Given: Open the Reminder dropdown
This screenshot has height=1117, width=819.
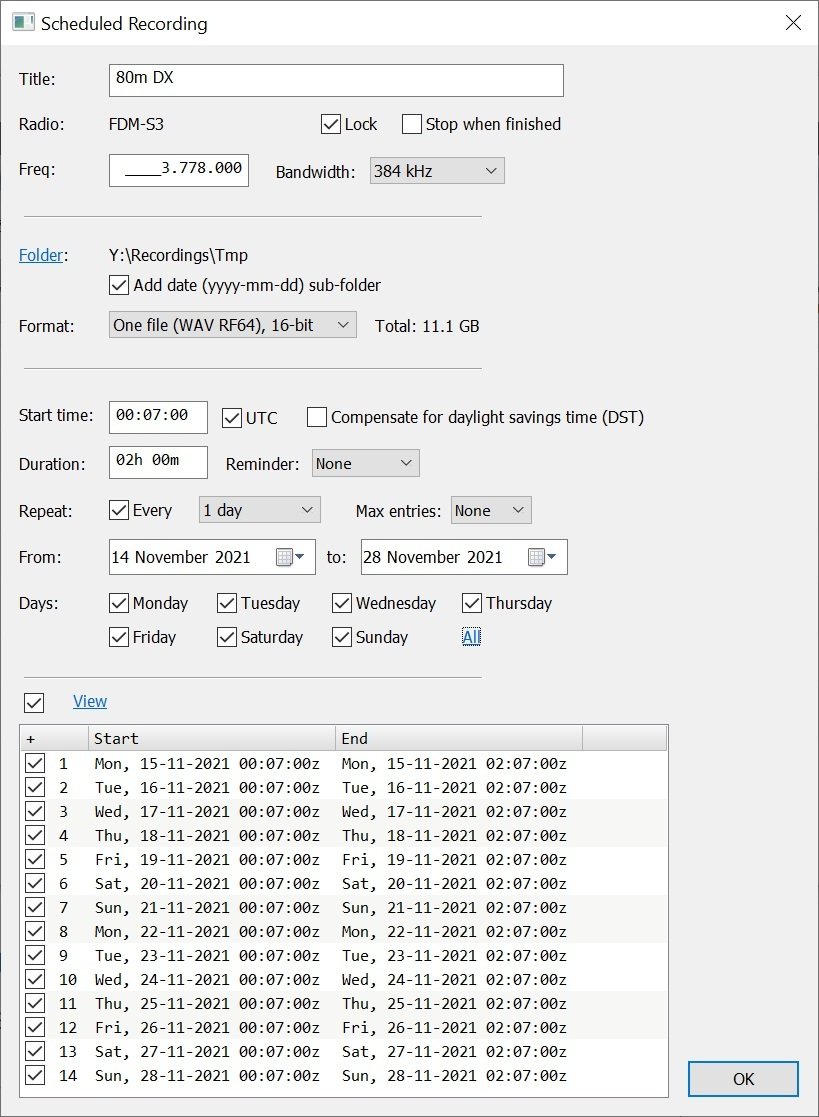Looking at the screenshot, I should coord(365,463).
